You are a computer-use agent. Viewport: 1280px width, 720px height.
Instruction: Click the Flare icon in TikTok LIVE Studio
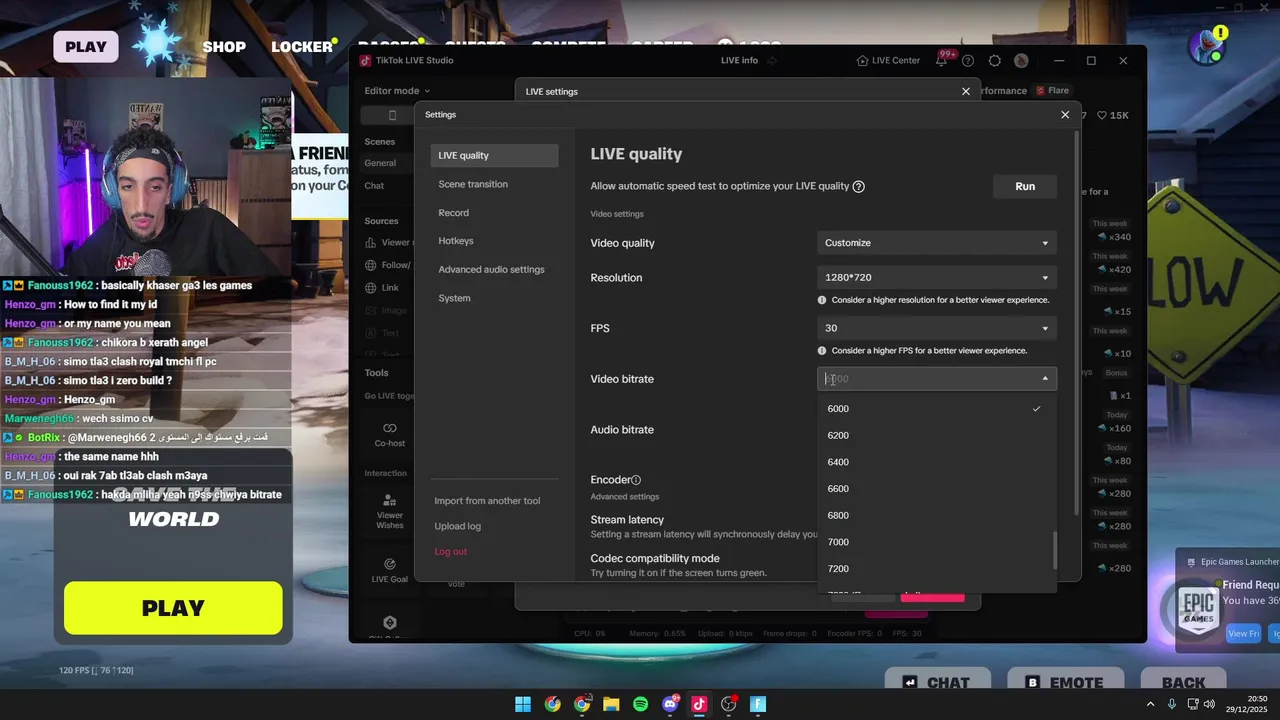pos(1040,91)
